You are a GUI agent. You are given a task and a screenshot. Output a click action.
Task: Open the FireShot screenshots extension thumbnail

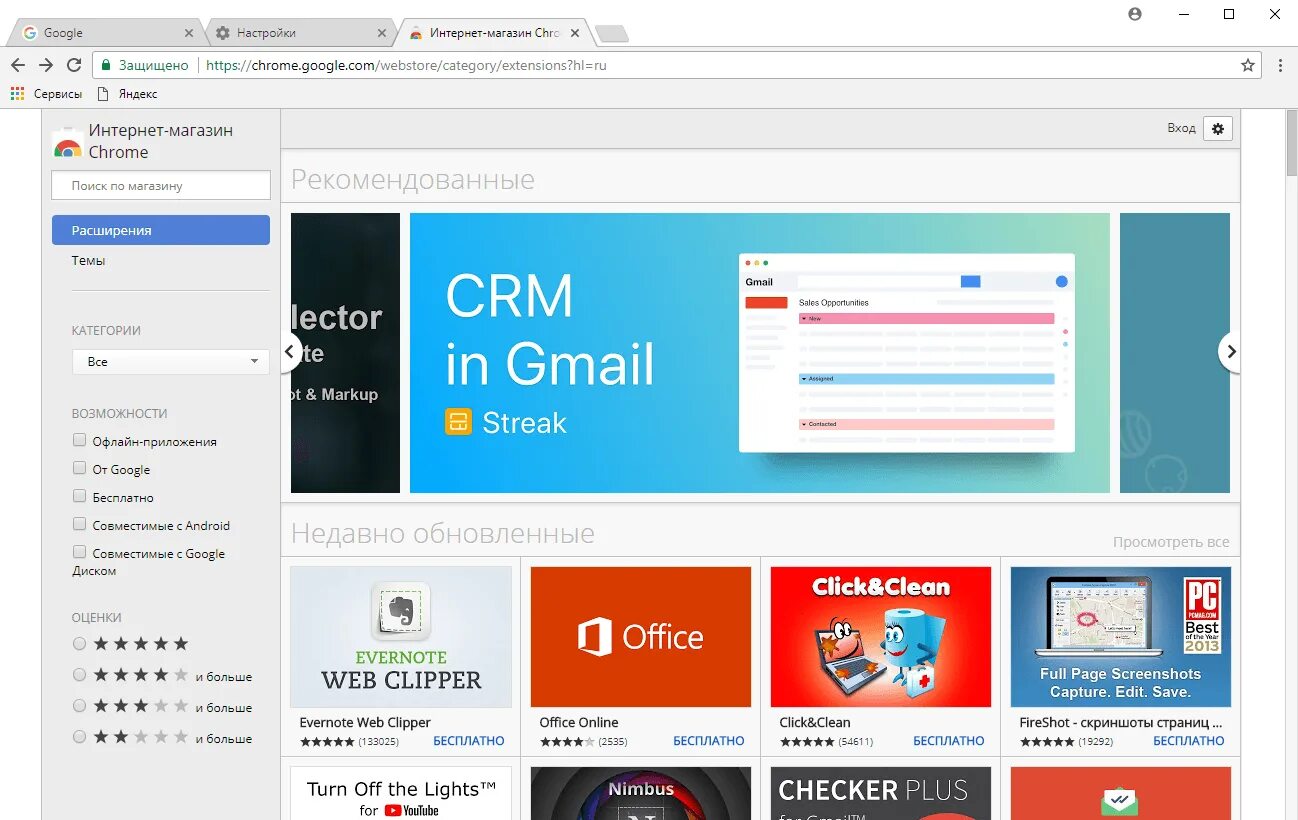tap(1121, 637)
